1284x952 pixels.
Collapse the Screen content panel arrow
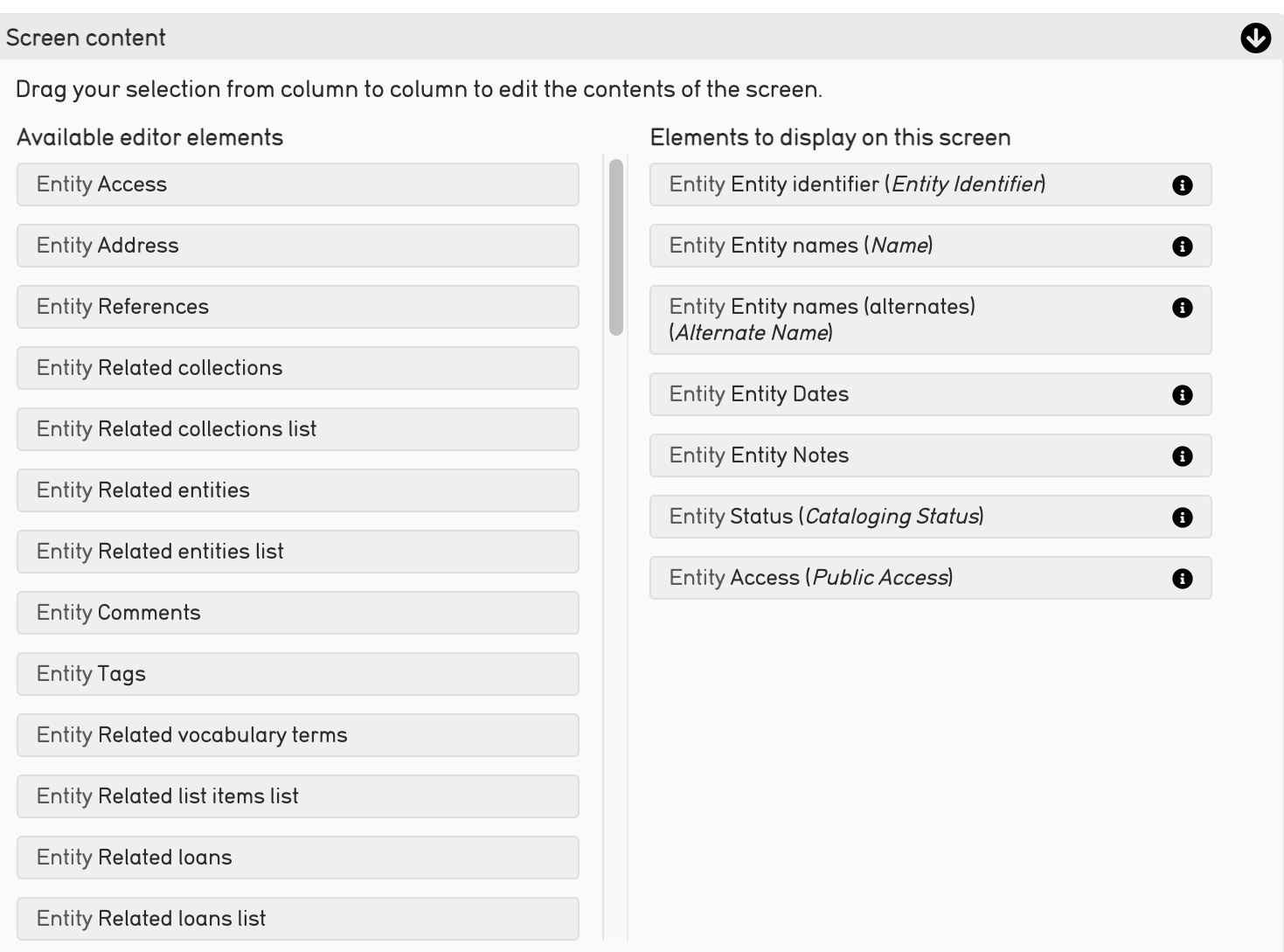1255,38
